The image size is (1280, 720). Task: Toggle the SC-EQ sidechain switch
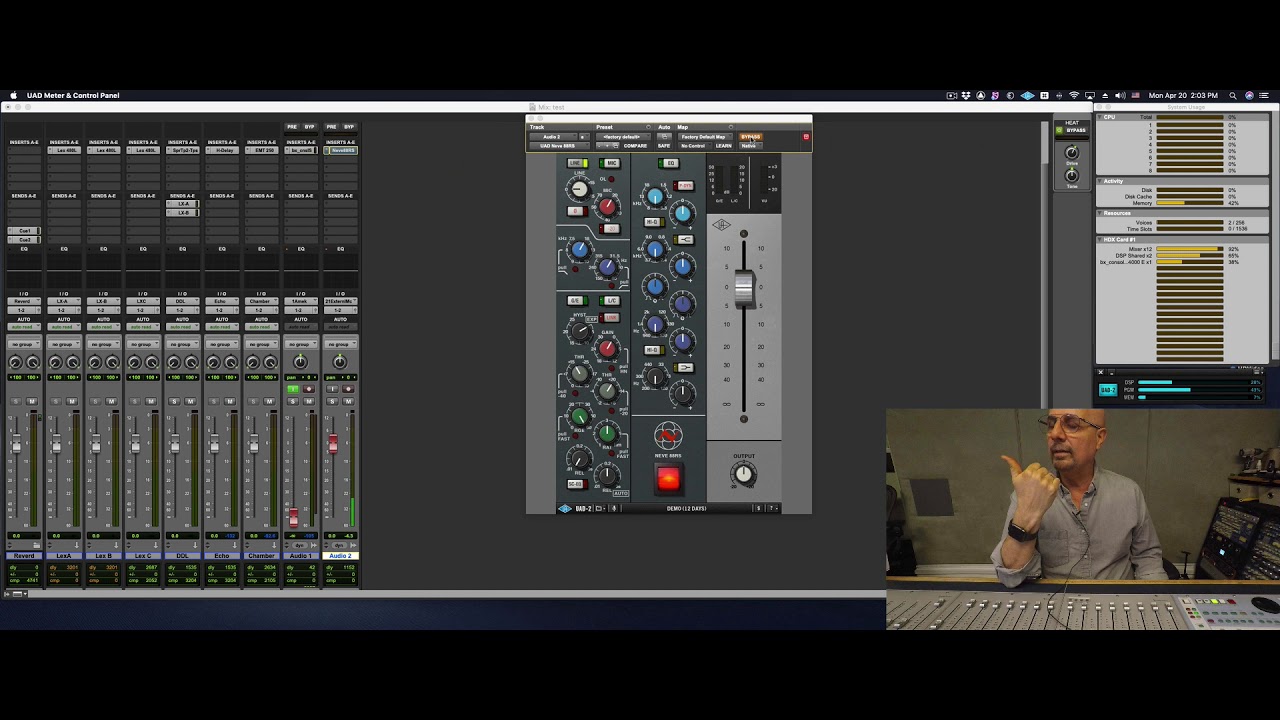(577, 484)
